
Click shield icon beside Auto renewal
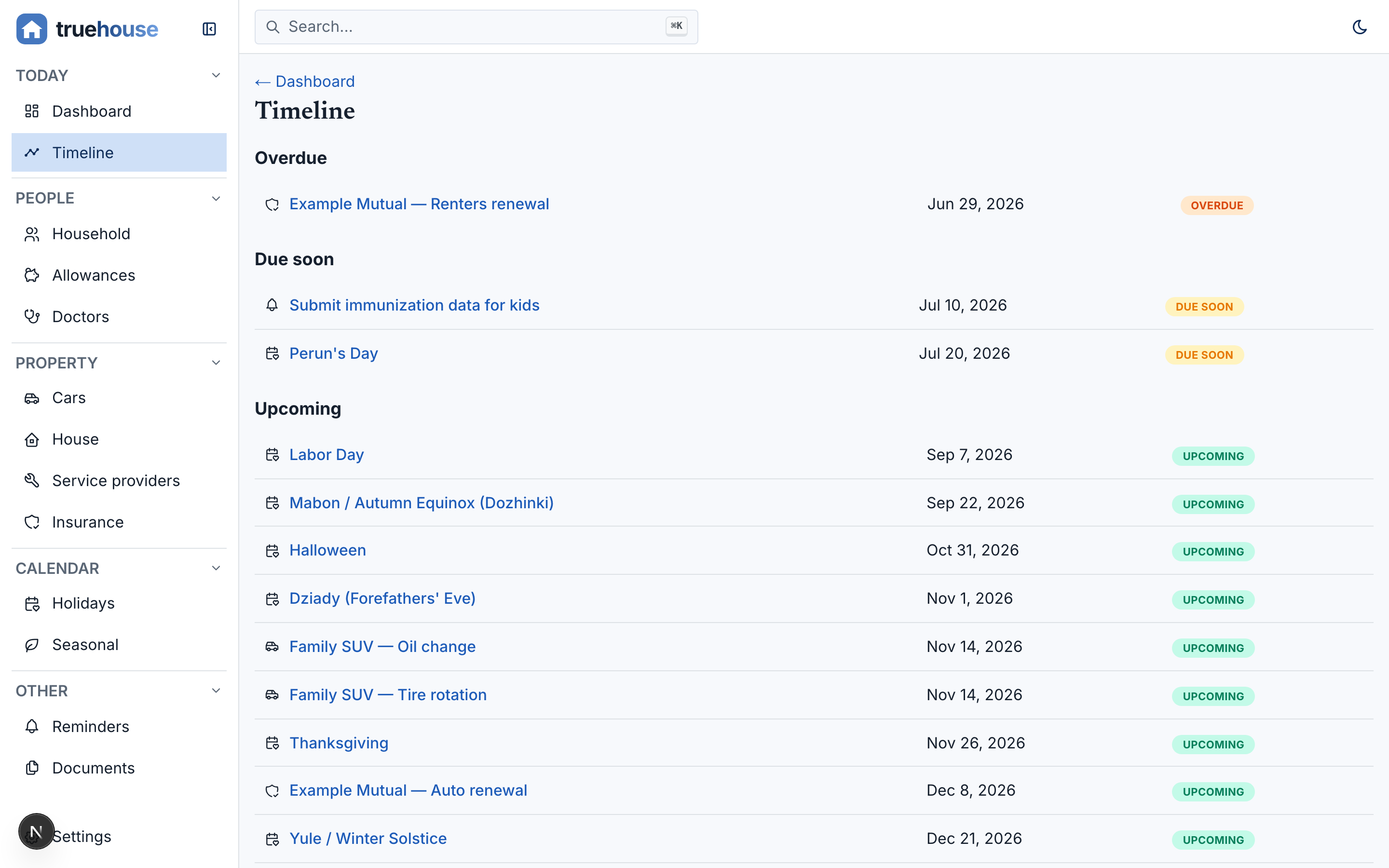pyautogui.click(x=272, y=790)
